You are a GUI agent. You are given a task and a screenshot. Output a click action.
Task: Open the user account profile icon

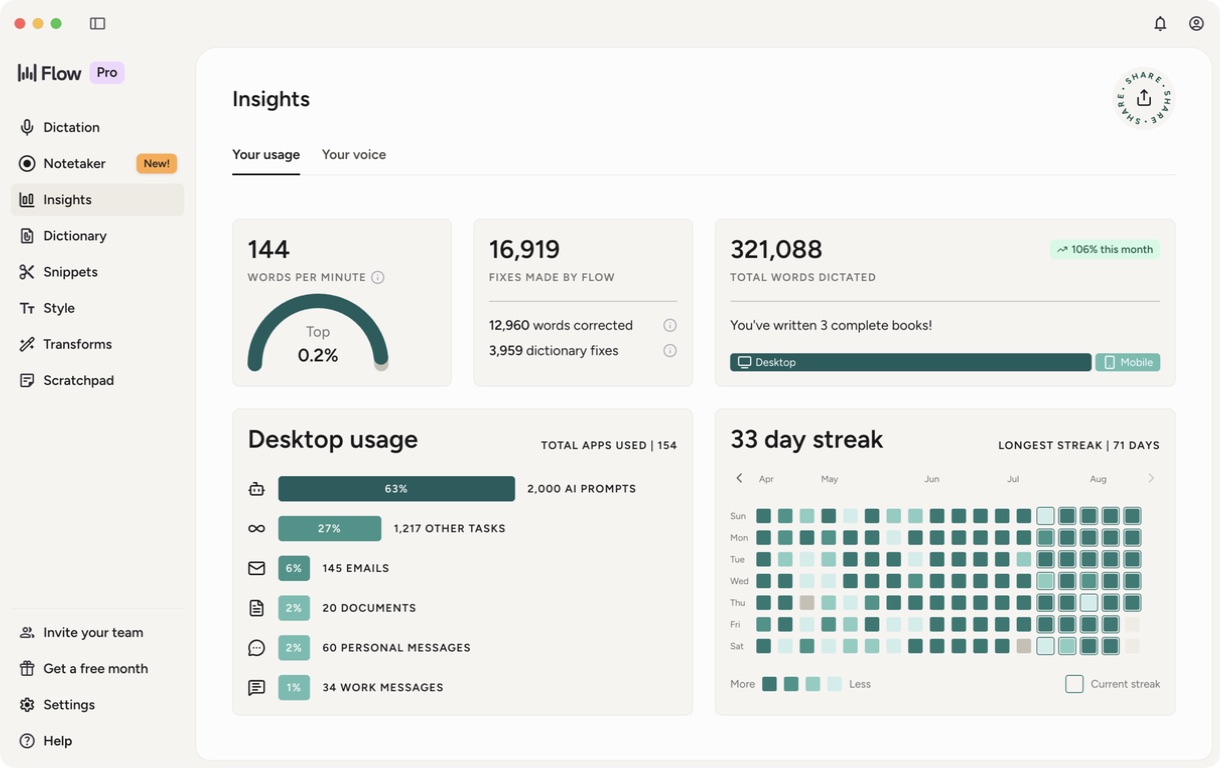(1196, 23)
